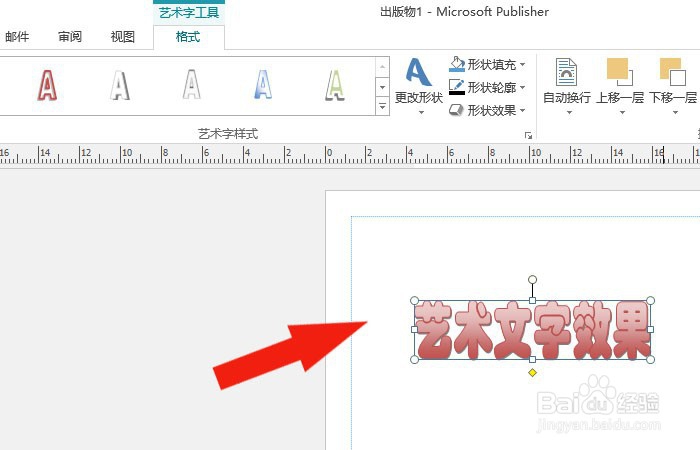The height and width of the screenshot is (450, 700).
Task: Select the 格式 tab
Action: [x=188, y=37]
